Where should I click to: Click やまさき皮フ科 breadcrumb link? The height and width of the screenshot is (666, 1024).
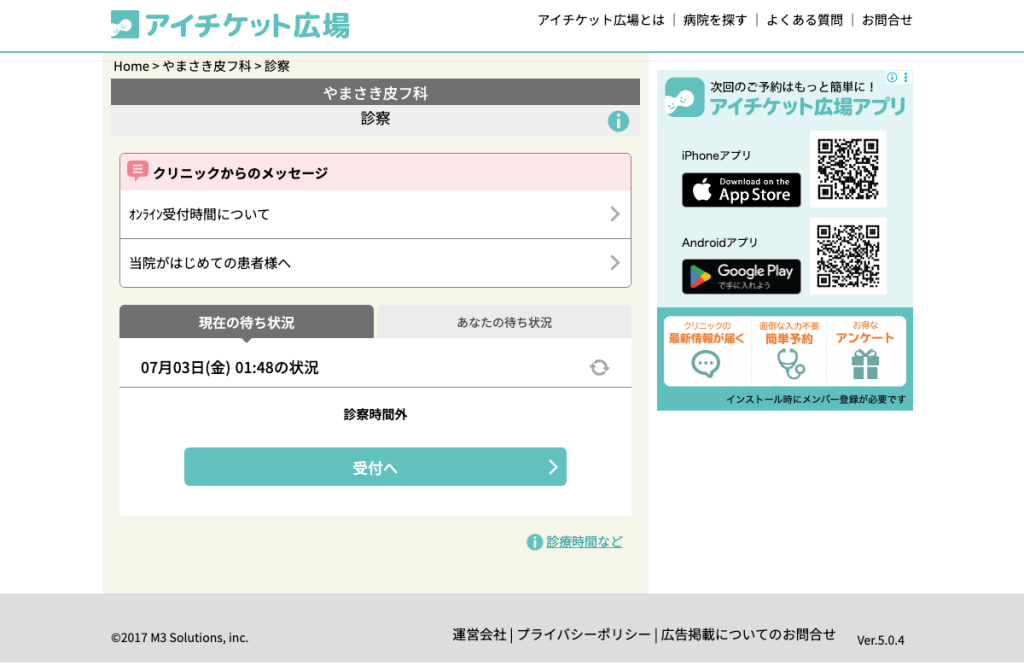pyautogui.click(x=206, y=66)
